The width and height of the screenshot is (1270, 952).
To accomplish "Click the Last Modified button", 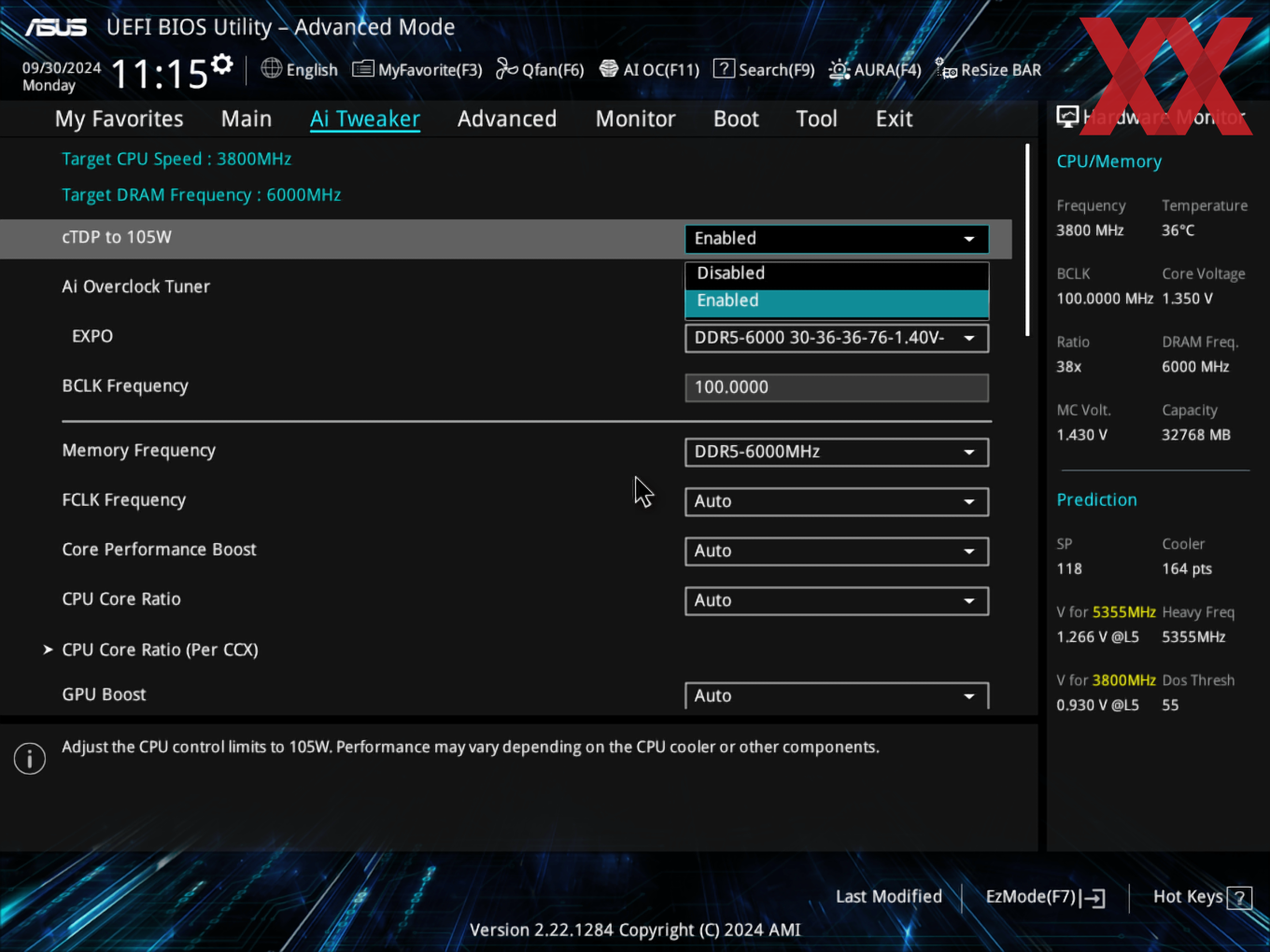I will coord(889,897).
